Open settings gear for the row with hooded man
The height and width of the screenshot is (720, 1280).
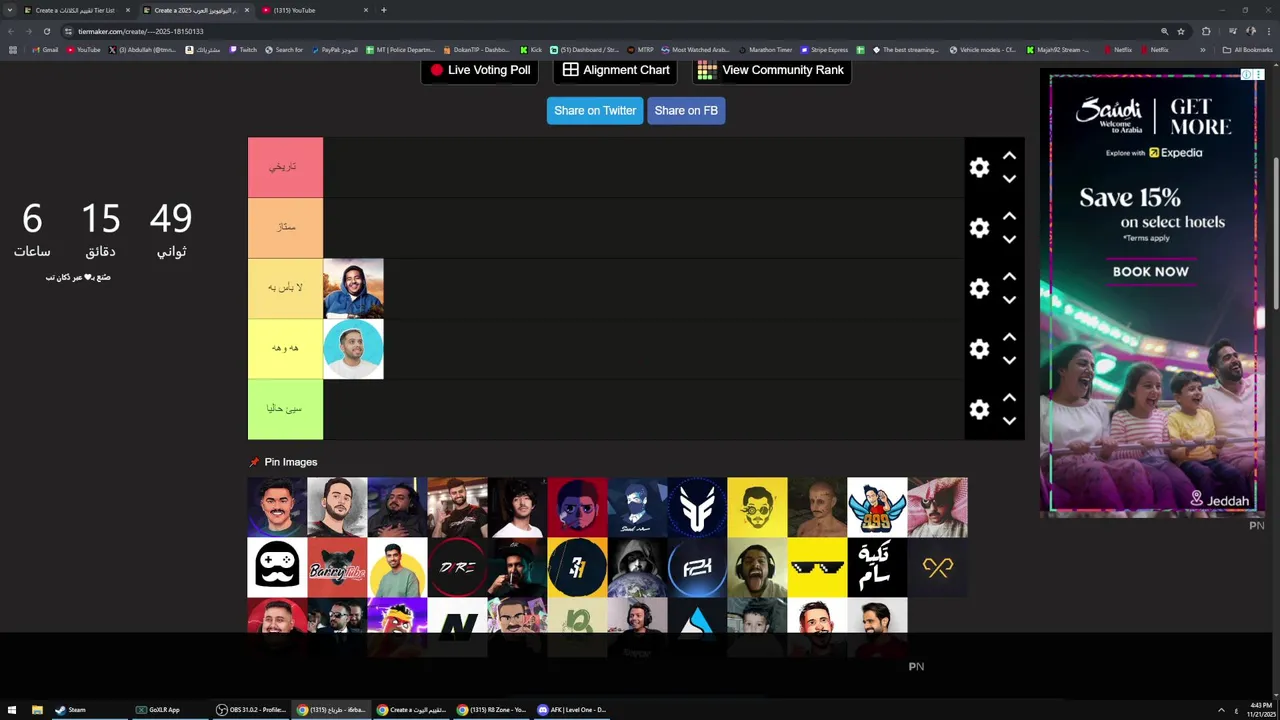979,289
